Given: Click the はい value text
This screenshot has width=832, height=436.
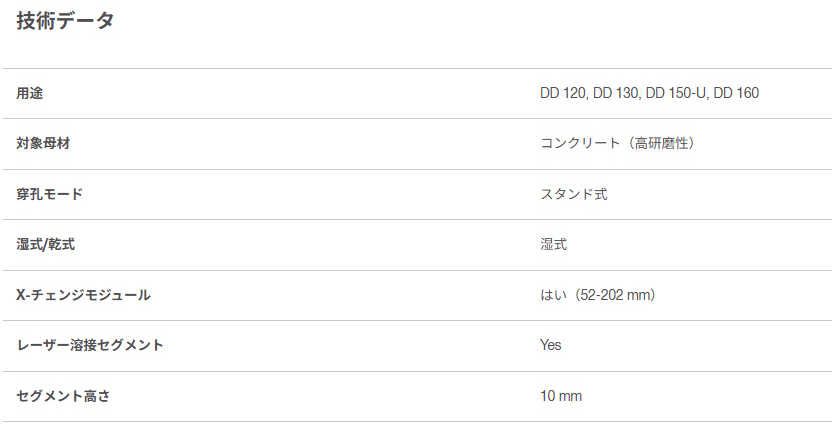Looking at the screenshot, I should pyautogui.click(x=553, y=295).
